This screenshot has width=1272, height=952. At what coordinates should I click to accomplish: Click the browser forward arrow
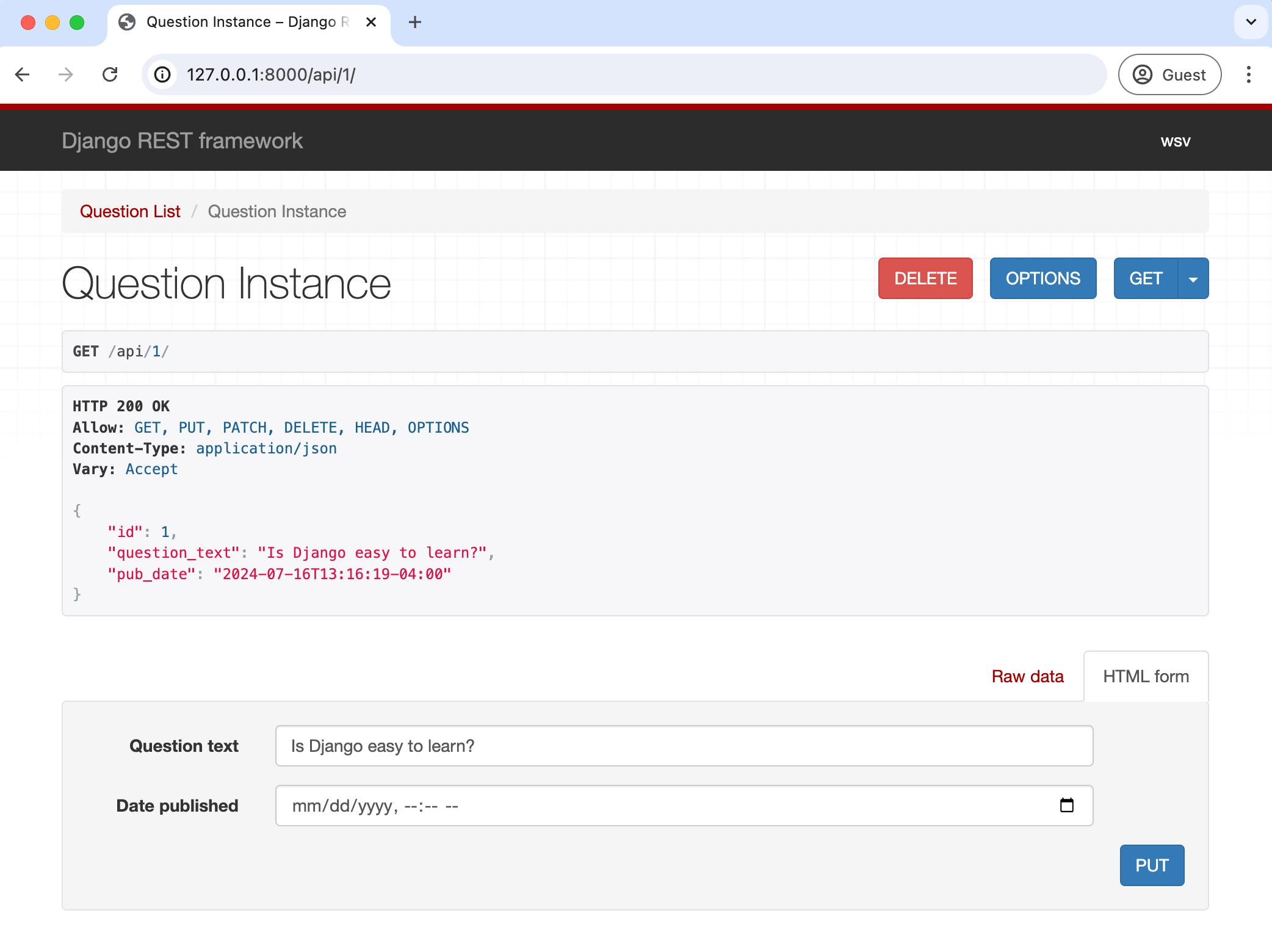(66, 74)
